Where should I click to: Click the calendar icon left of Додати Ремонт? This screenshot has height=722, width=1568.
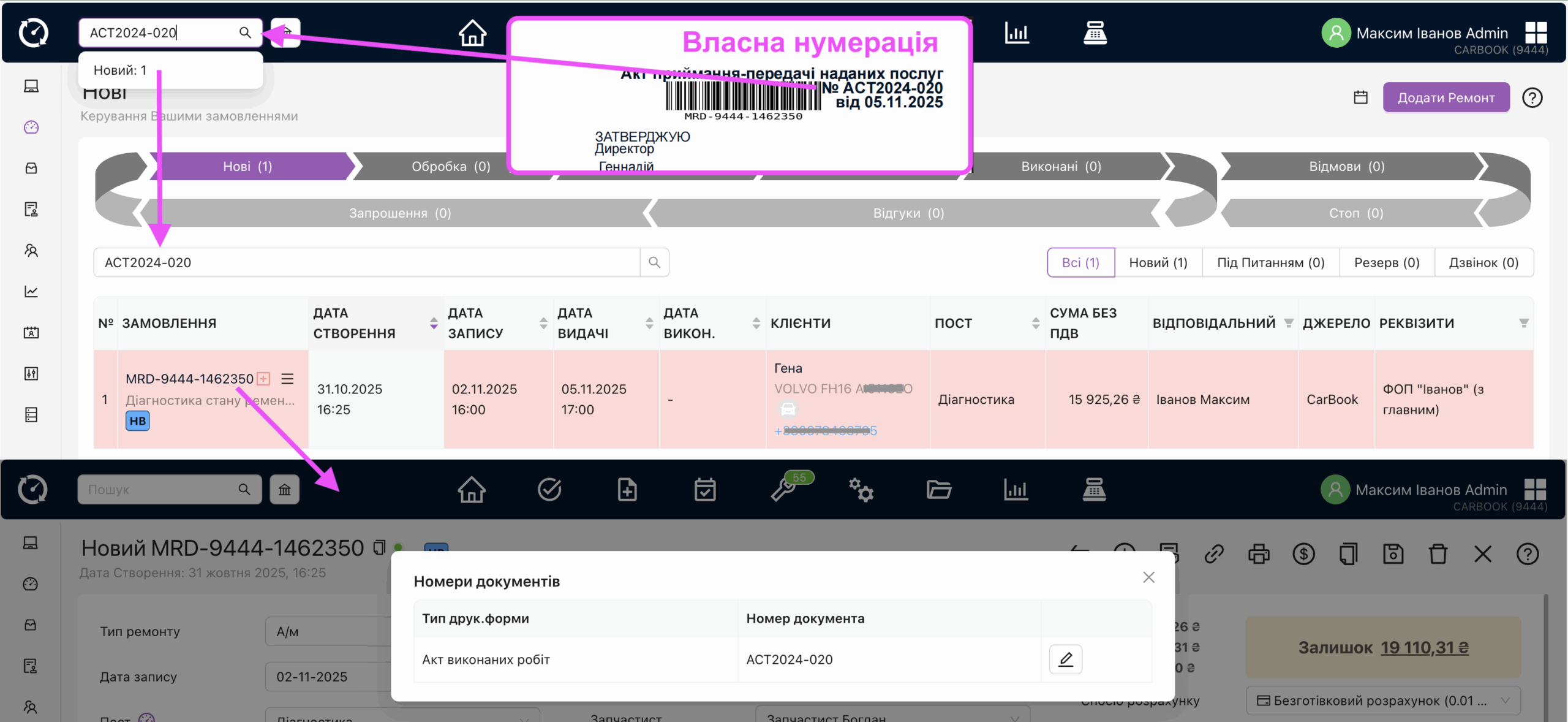pos(1360,97)
